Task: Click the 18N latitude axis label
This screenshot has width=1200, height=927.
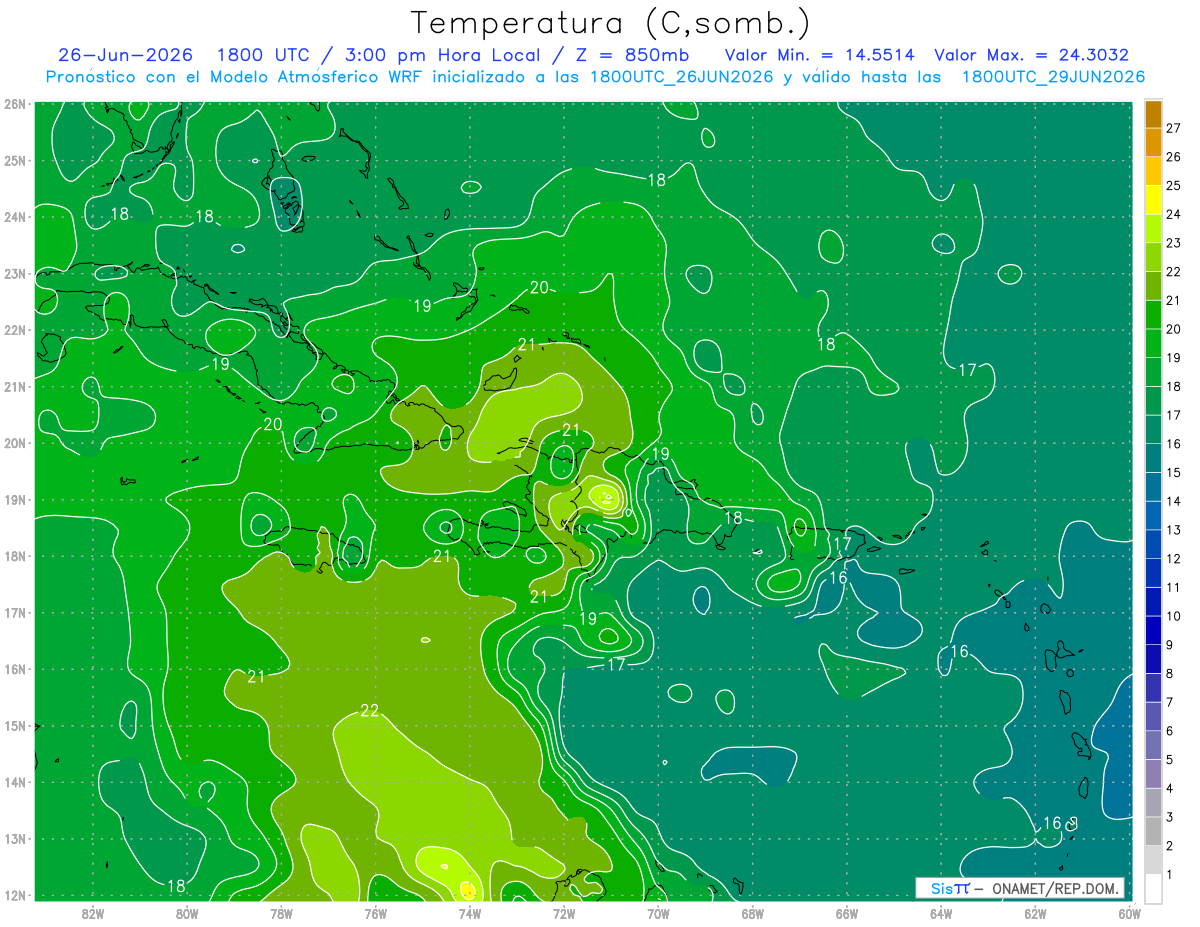Action: 14,555
